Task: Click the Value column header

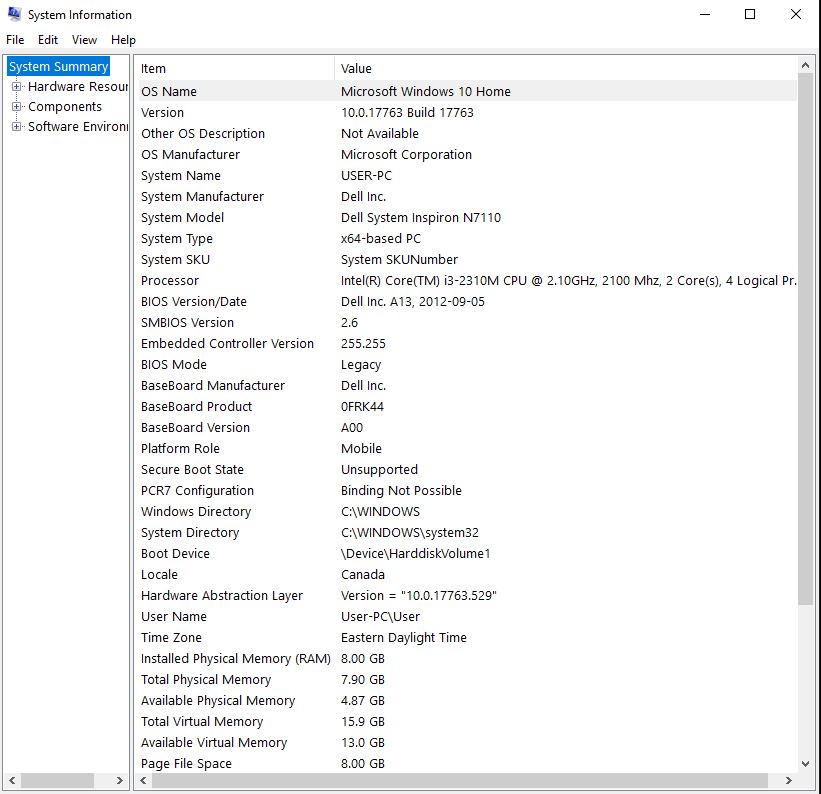Action: tap(566, 68)
